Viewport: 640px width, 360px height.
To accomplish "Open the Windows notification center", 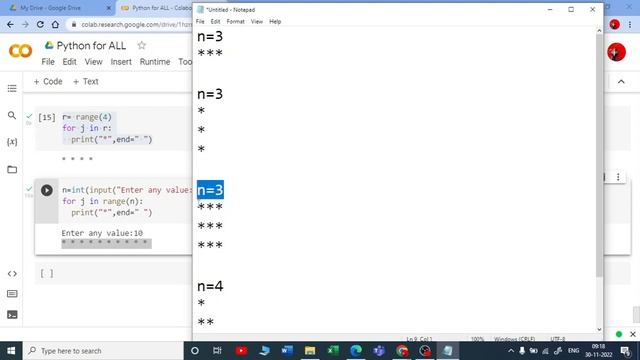I will pyautogui.click(x=625, y=351).
